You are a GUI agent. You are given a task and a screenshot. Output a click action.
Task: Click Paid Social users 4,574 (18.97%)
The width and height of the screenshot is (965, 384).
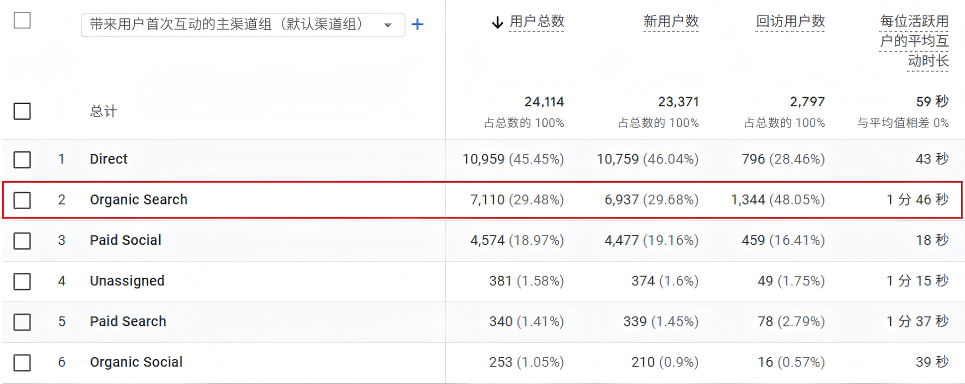(517, 241)
